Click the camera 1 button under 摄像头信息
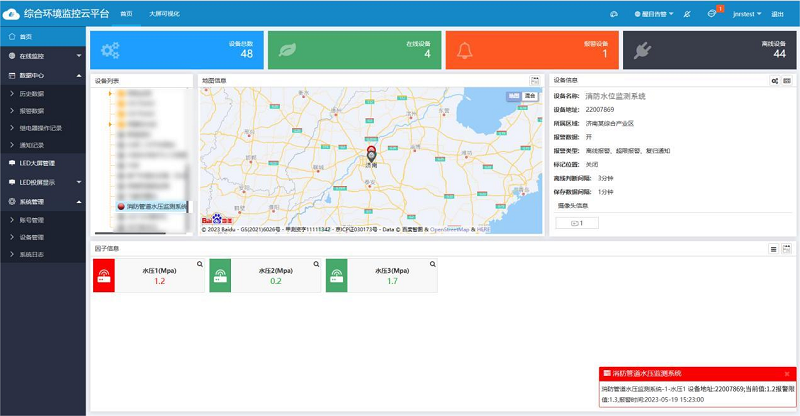Screen dimensions: 800x416 tap(576, 223)
